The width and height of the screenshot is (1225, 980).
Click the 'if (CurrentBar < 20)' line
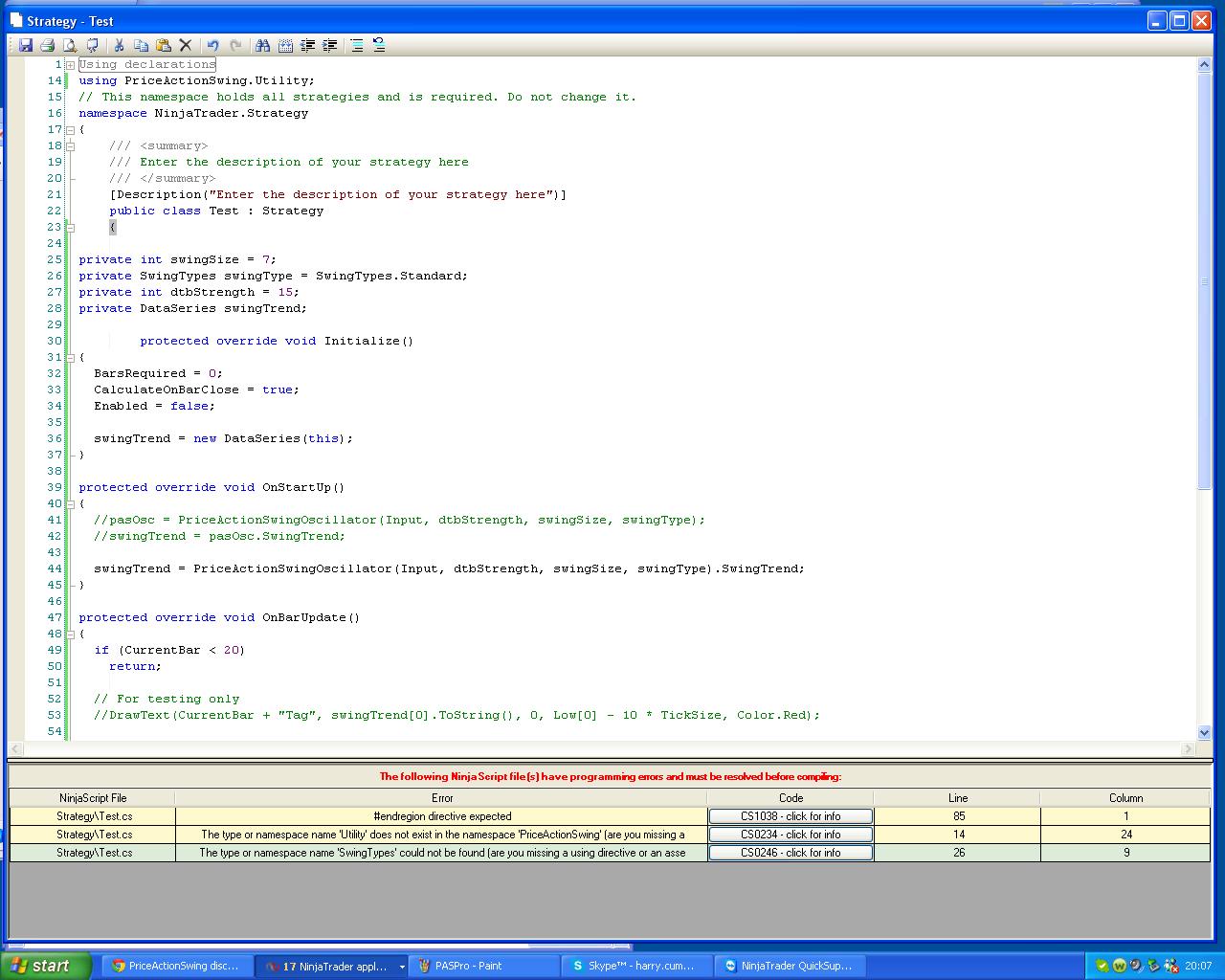click(x=169, y=651)
